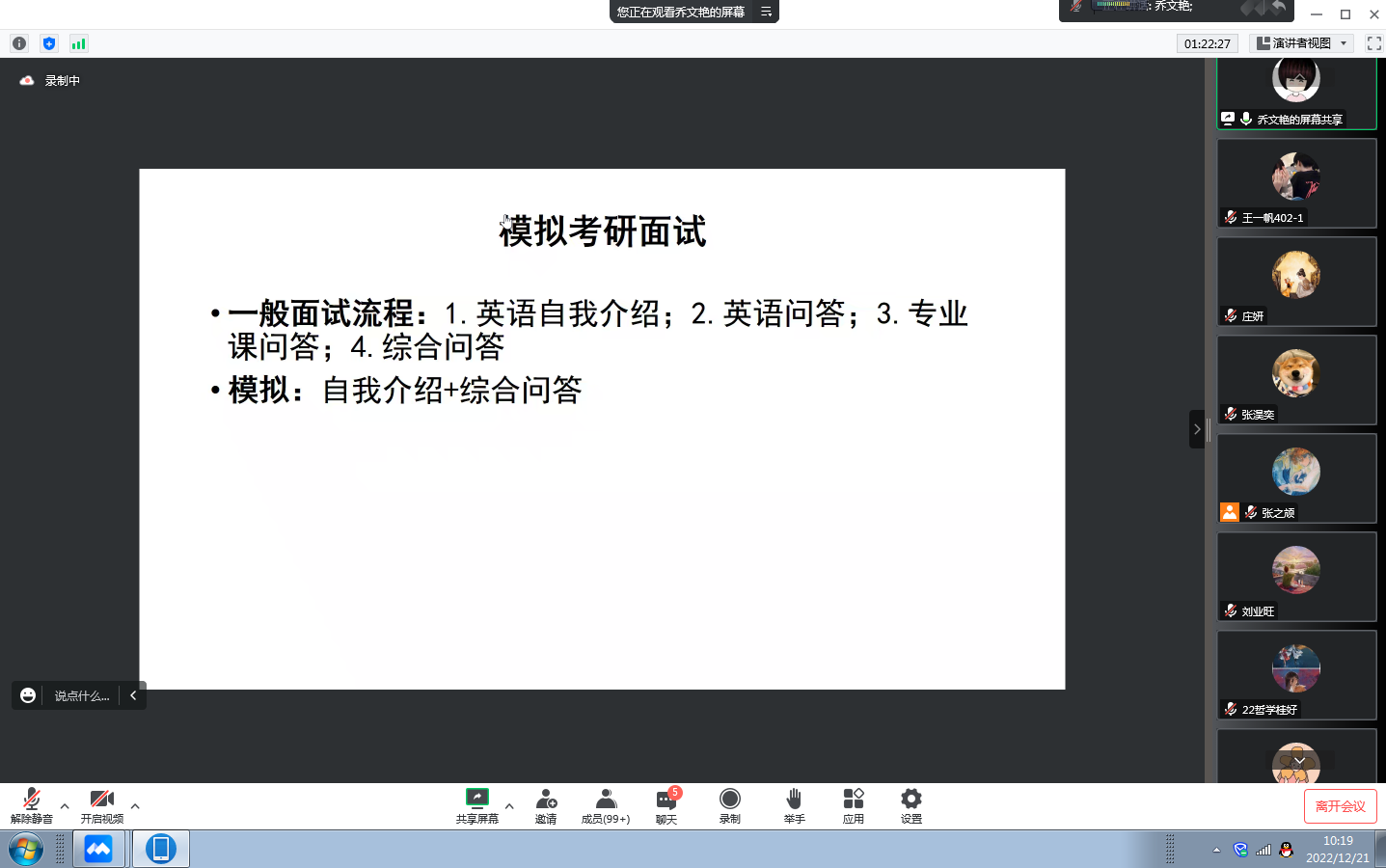
Task: Open the Members (成员) list
Action: [605, 805]
